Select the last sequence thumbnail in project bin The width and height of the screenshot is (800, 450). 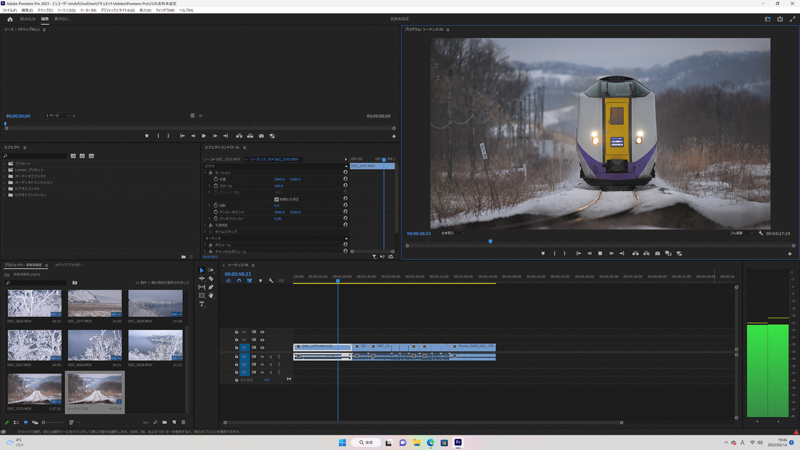[94, 390]
